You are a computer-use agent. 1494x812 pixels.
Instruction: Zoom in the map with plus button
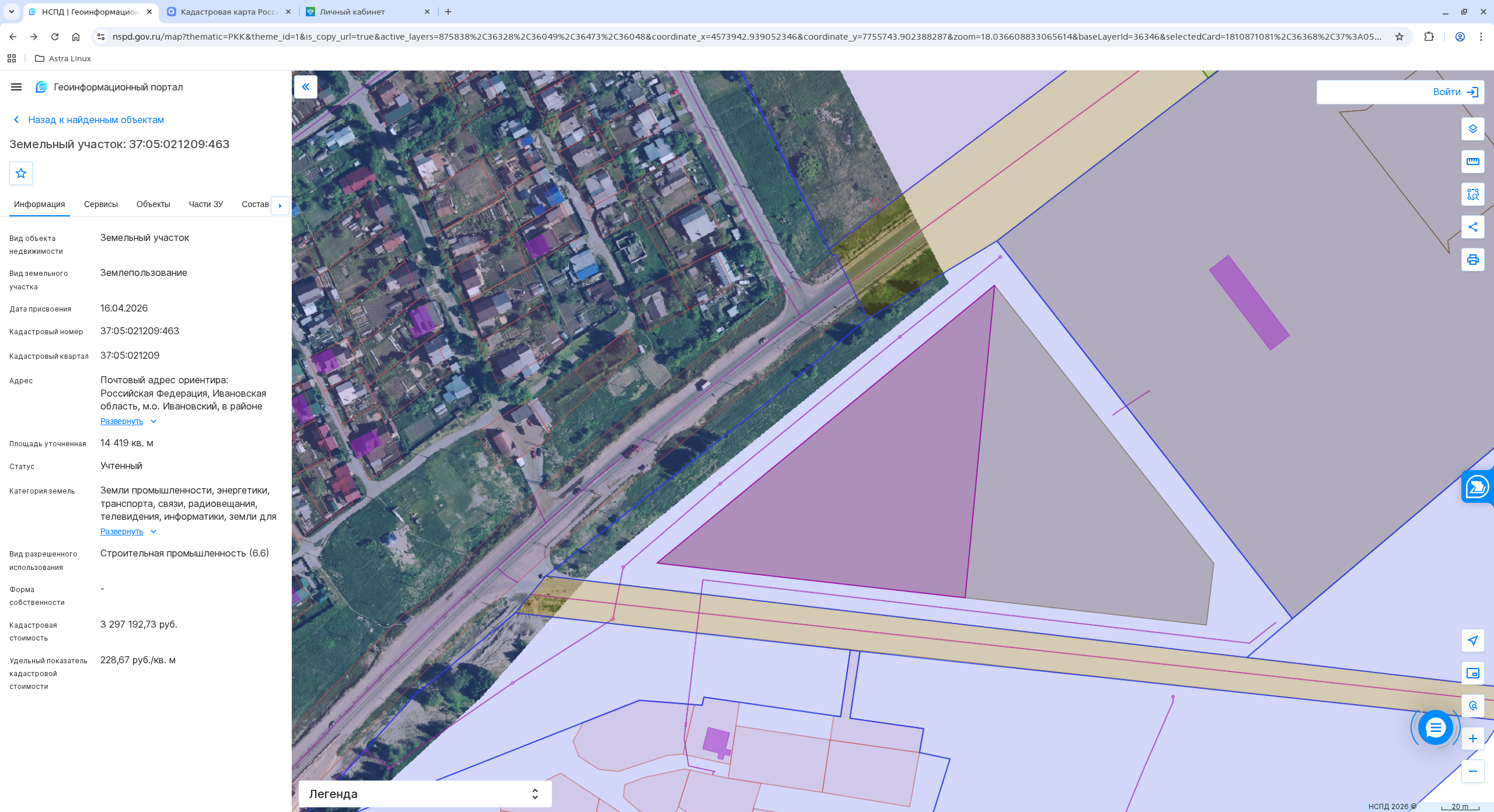tap(1473, 738)
